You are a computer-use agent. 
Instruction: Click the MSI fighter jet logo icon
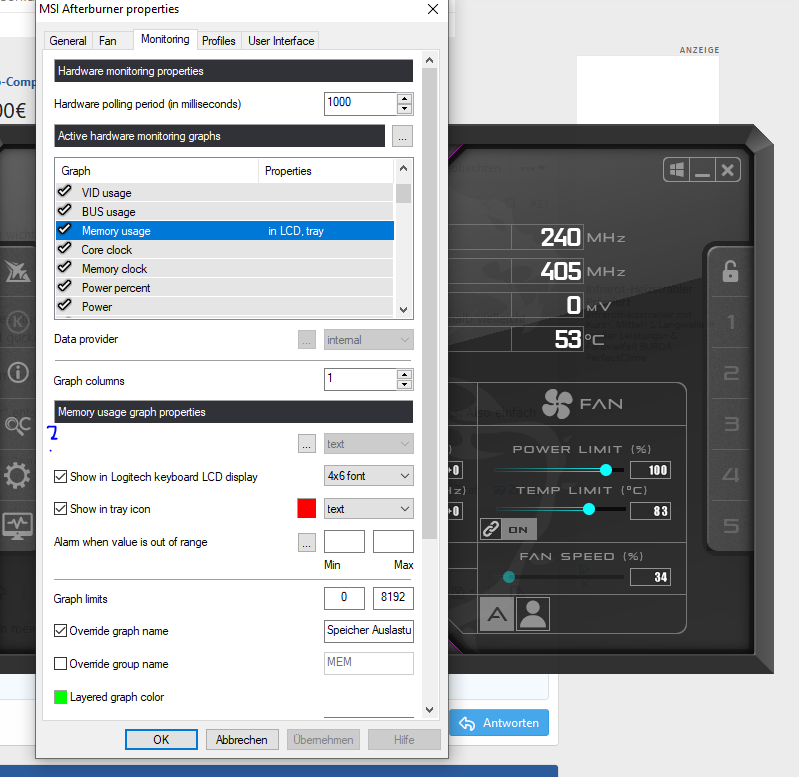tap(18, 272)
